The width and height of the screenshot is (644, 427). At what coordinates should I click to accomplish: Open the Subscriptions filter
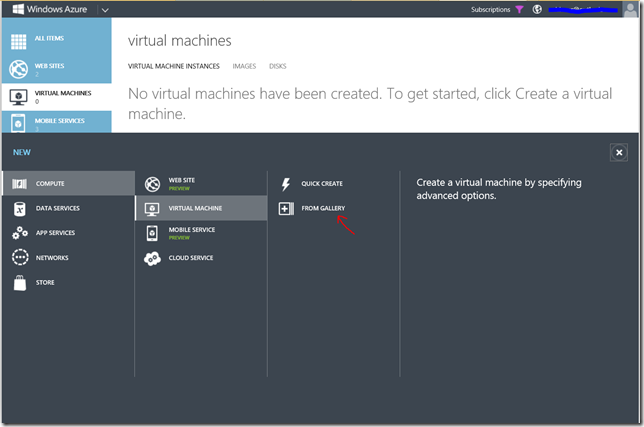click(x=490, y=9)
